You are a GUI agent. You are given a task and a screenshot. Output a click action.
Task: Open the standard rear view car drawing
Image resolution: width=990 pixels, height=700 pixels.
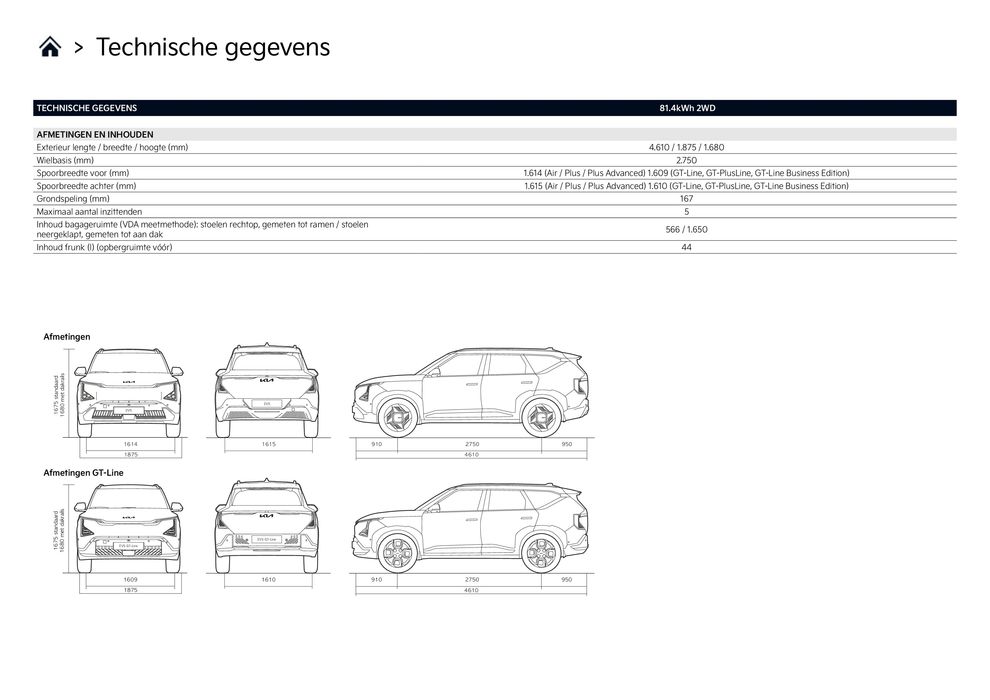pos(267,390)
